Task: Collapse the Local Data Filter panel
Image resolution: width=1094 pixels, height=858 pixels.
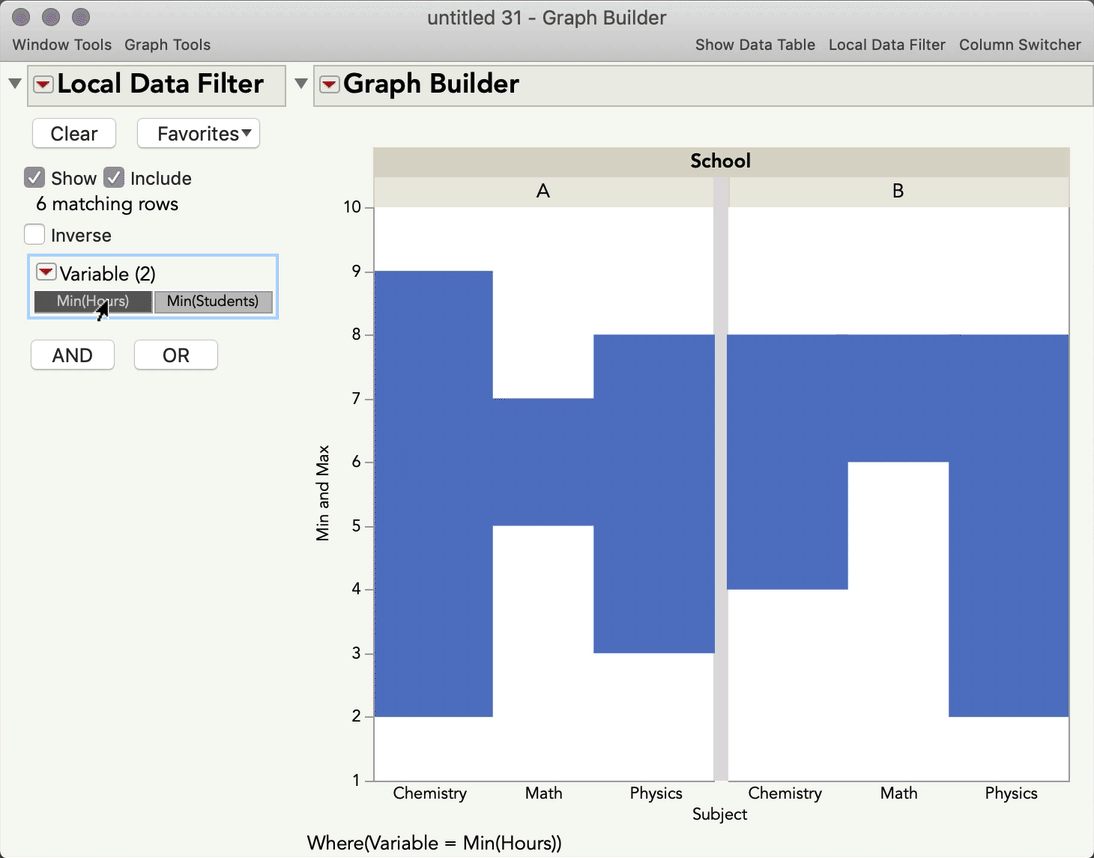Action: point(15,84)
